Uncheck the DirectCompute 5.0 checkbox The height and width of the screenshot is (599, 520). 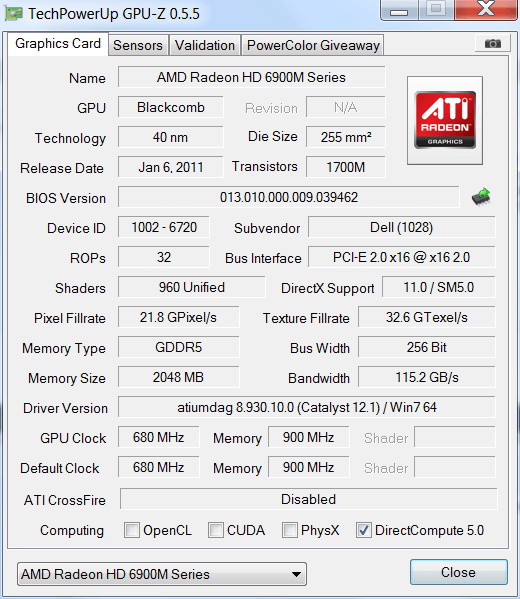pyautogui.click(x=364, y=530)
